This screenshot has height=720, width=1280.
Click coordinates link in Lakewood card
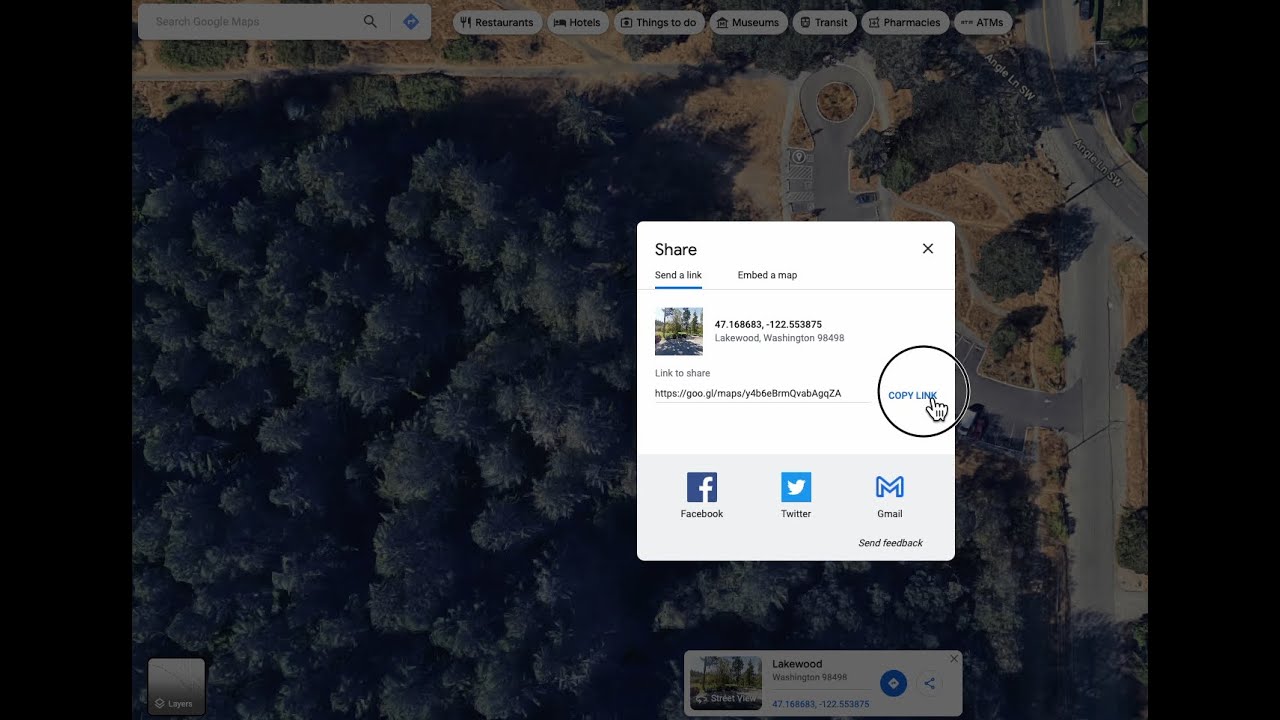click(820, 704)
